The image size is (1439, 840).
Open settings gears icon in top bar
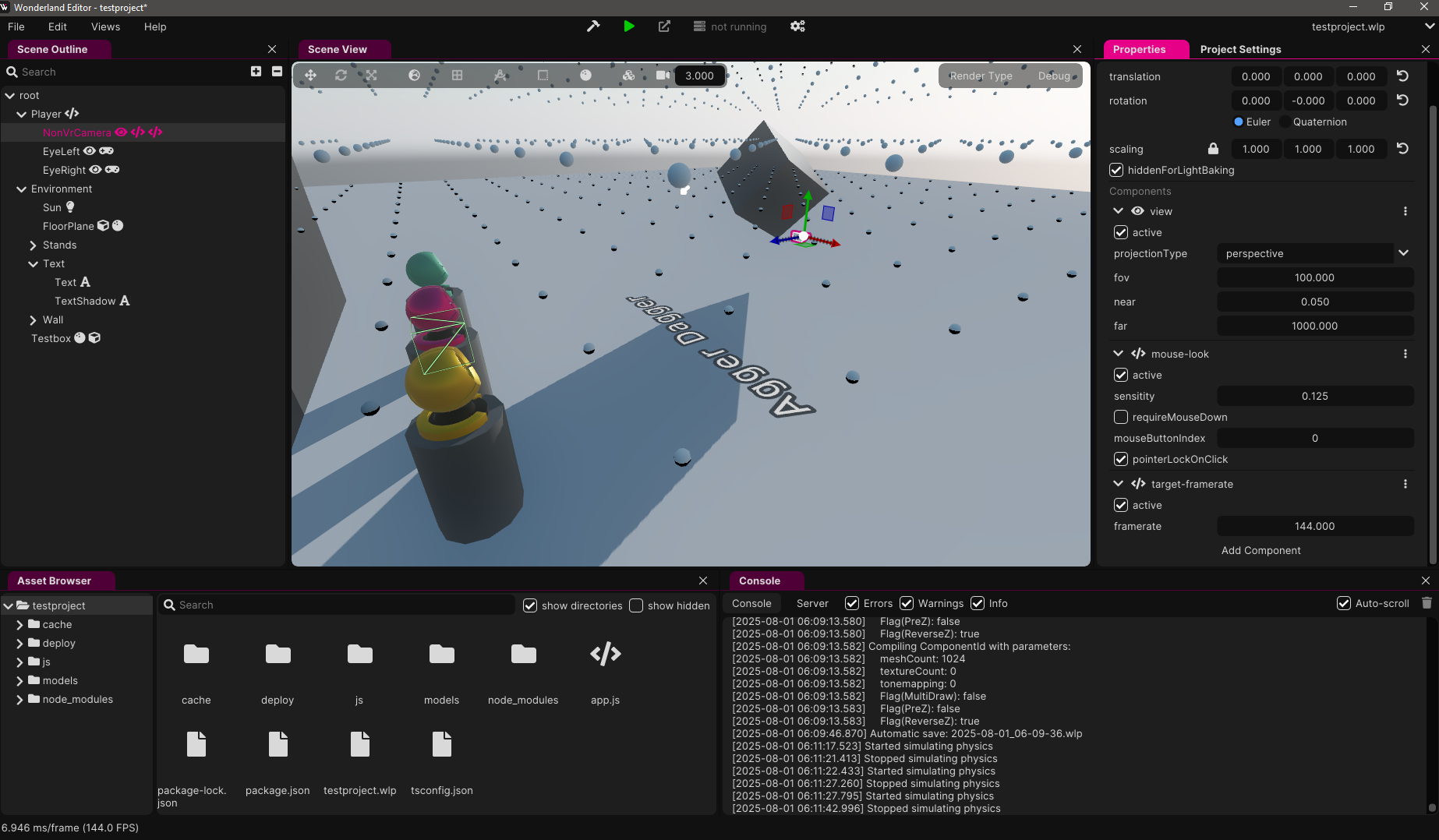click(x=797, y=26)
